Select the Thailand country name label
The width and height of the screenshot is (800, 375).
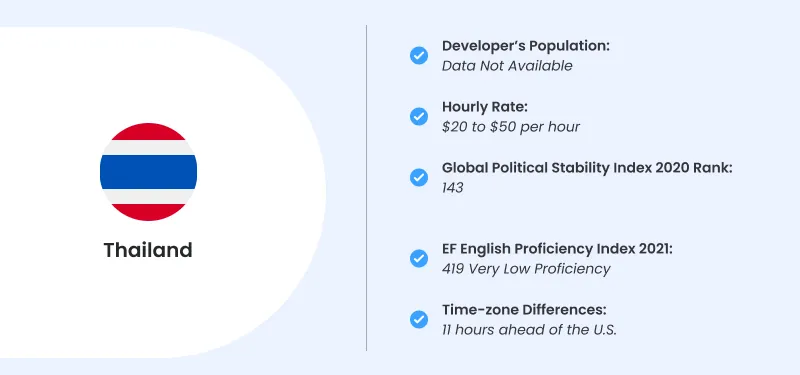pos(148,250)
